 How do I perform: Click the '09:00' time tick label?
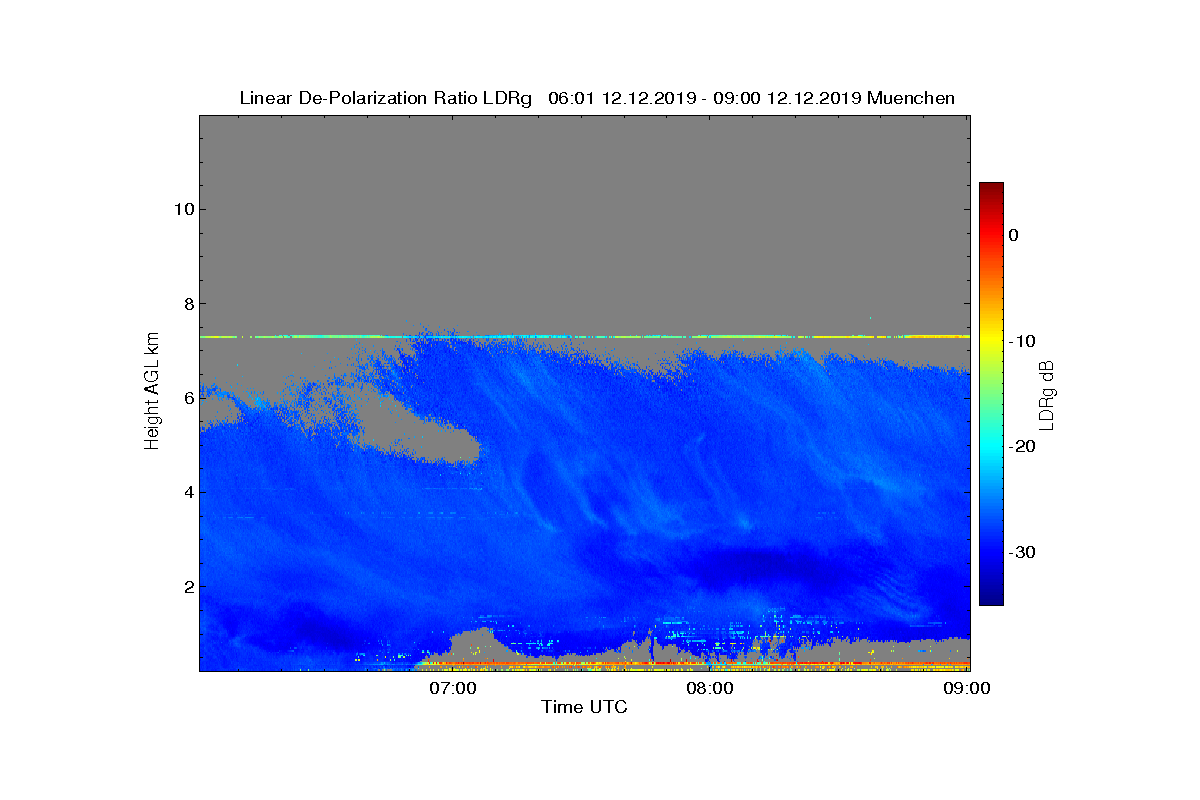point(968,689)
